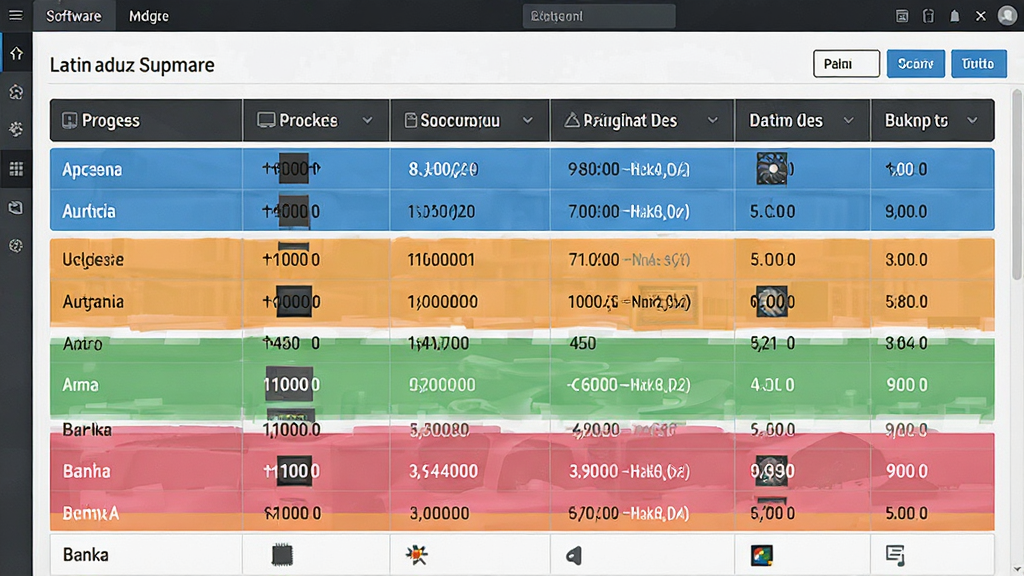Image resolution: width=1024 pixels, height=576 pixels.
Task: Expand the Buknp ts column dropdown
Action: [972, 120]
